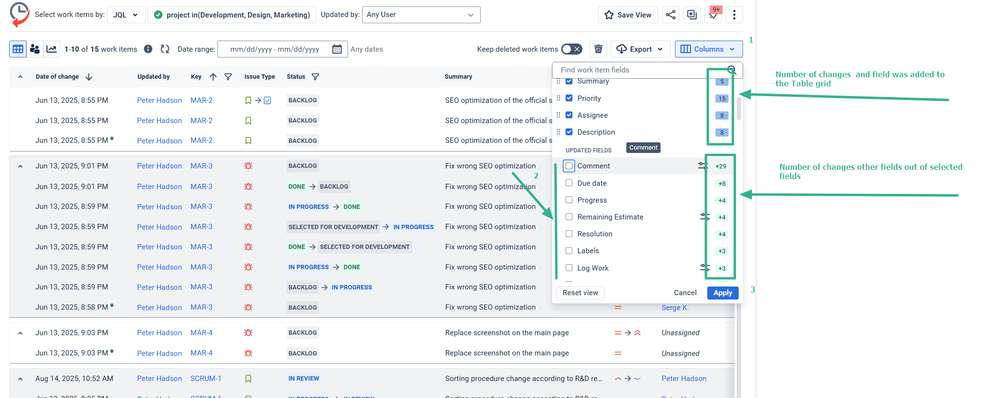Viewport: 999px width, 398px height.
Task: Uncheck the Assignee column checkbox
Action: [x=570, y=115]
